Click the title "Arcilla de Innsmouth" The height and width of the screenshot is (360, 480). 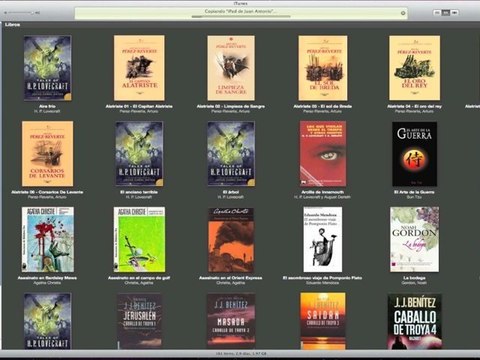coord(322,192)
